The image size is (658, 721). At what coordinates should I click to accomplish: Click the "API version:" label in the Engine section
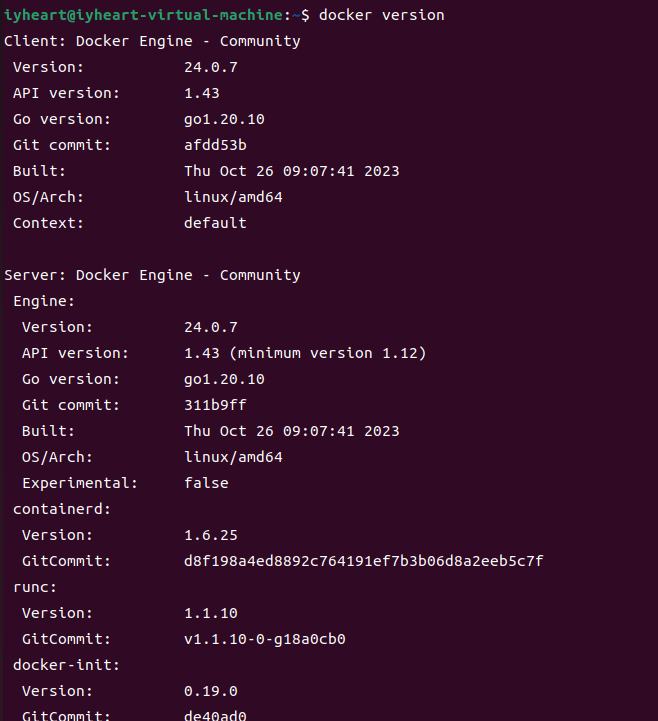[x=75, y=353]
